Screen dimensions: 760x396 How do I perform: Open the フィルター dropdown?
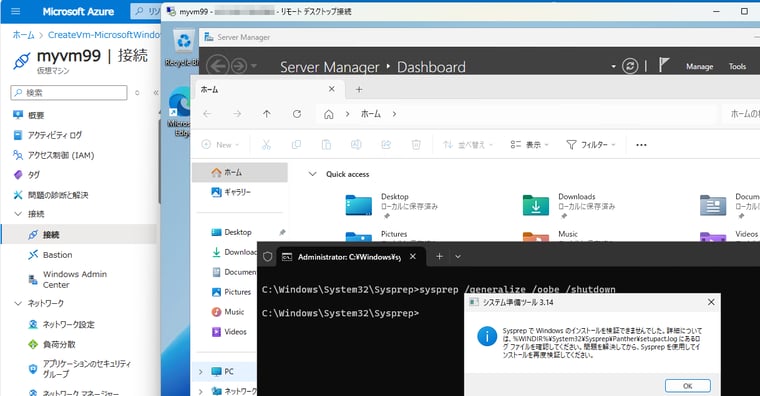(x=591, y=144)
